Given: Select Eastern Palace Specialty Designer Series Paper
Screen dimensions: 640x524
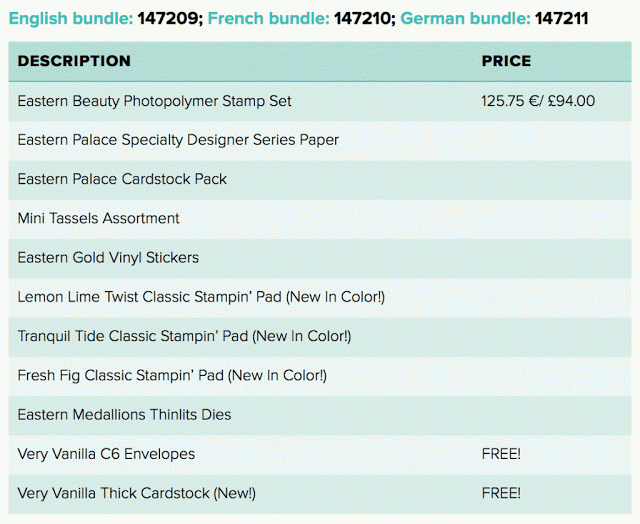Looking at the screenshot, I should (x=178, y=140).
